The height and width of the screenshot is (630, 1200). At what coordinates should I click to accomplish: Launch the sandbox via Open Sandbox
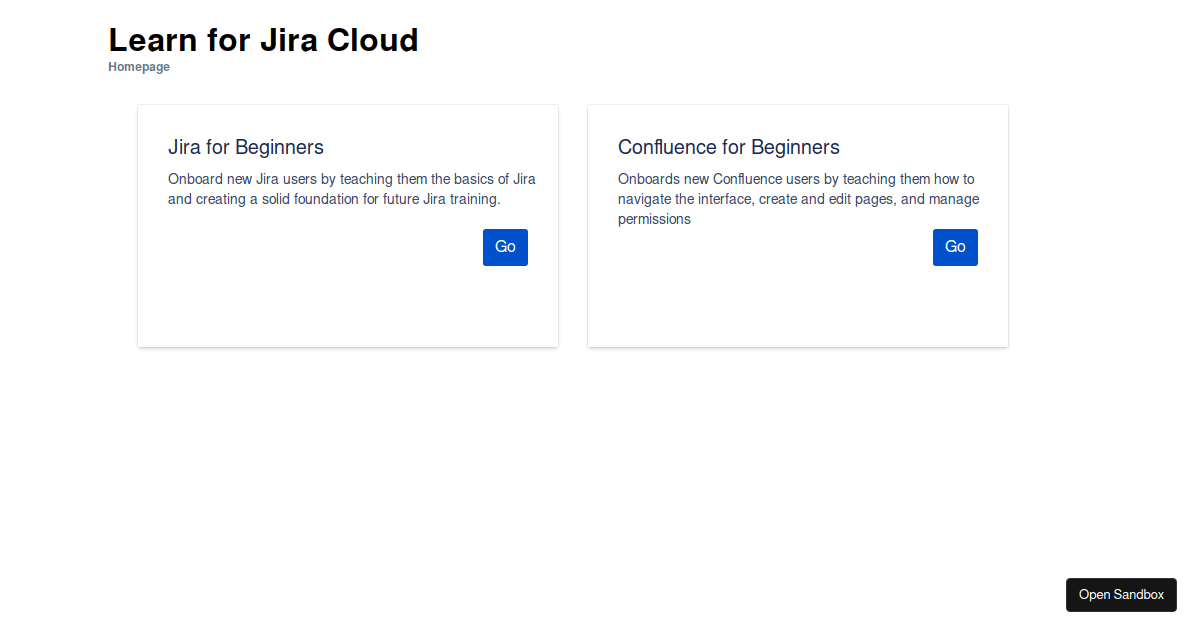pos(1121,594)
